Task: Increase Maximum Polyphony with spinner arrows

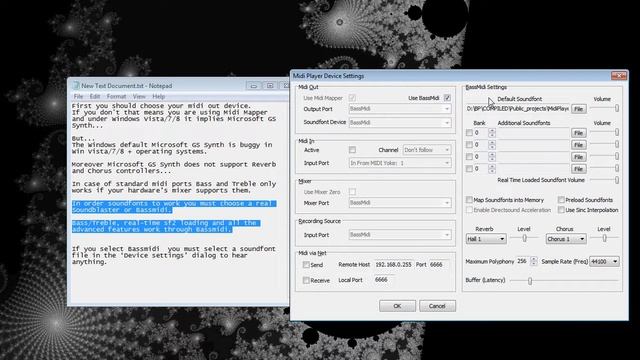Action: click(x=533, y=259)
